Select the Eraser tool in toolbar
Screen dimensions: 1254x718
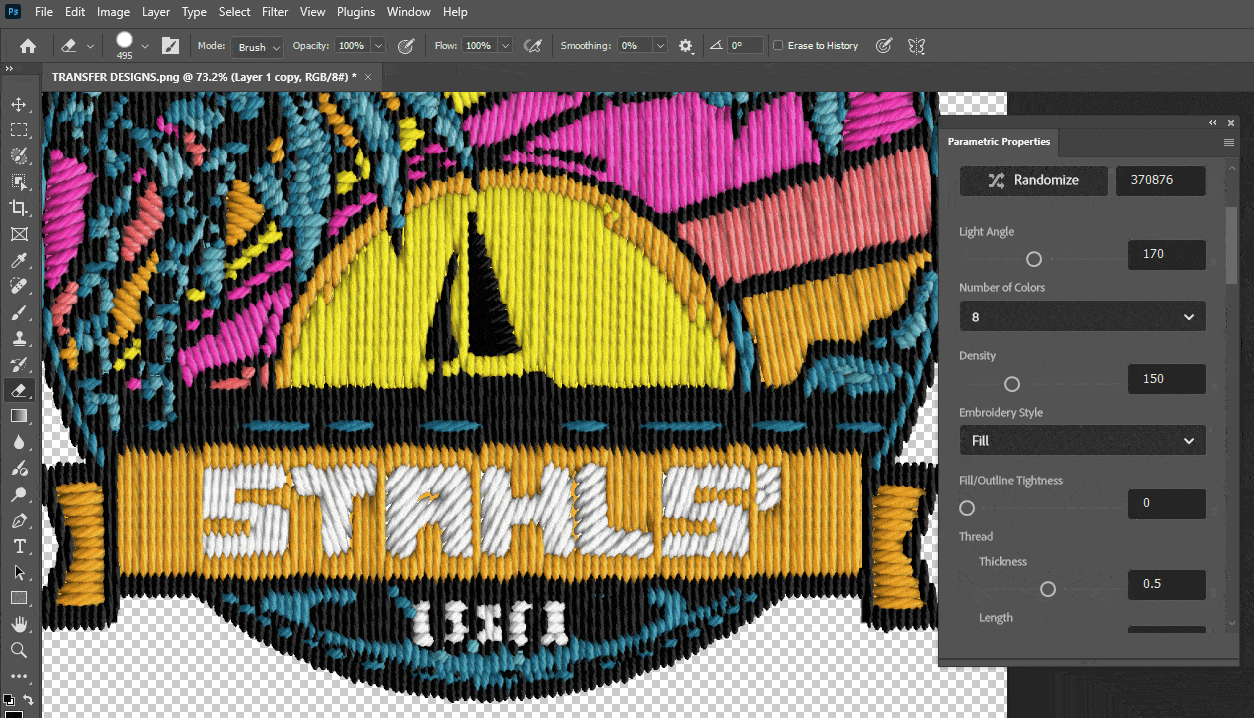point(19,390)
